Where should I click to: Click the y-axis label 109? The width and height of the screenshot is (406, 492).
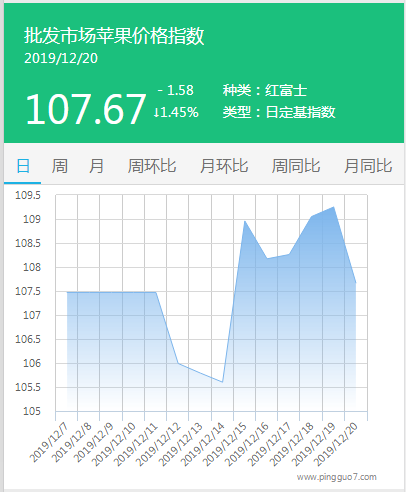pos(32,219)
